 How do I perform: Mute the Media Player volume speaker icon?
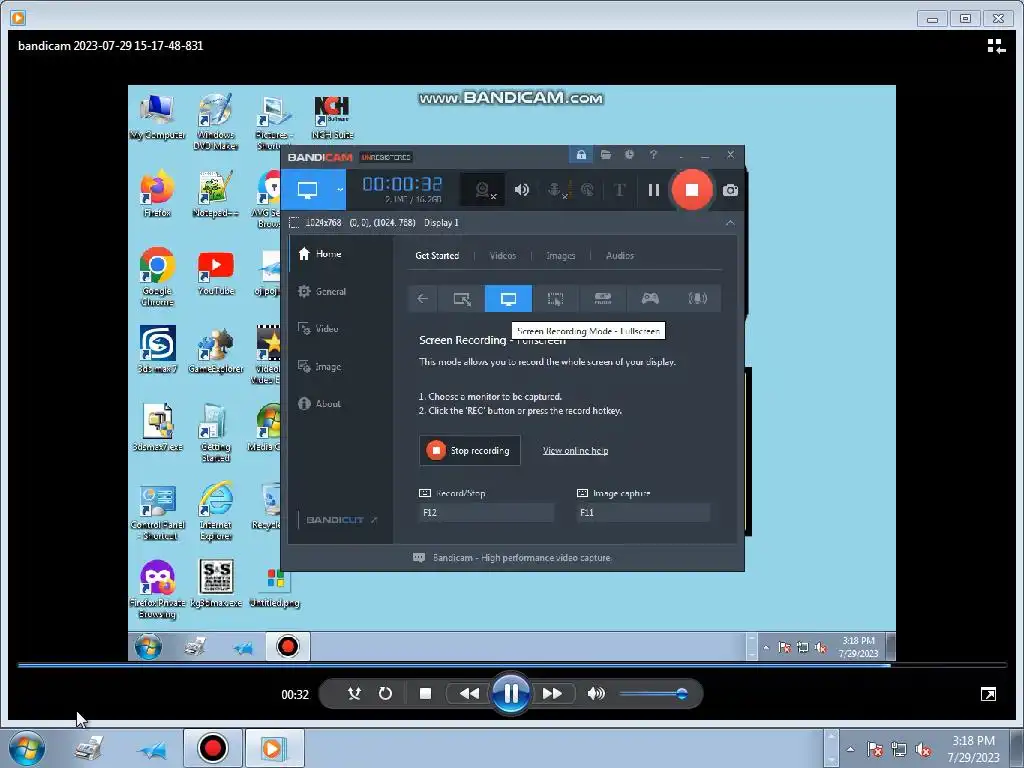coord(596,694)
